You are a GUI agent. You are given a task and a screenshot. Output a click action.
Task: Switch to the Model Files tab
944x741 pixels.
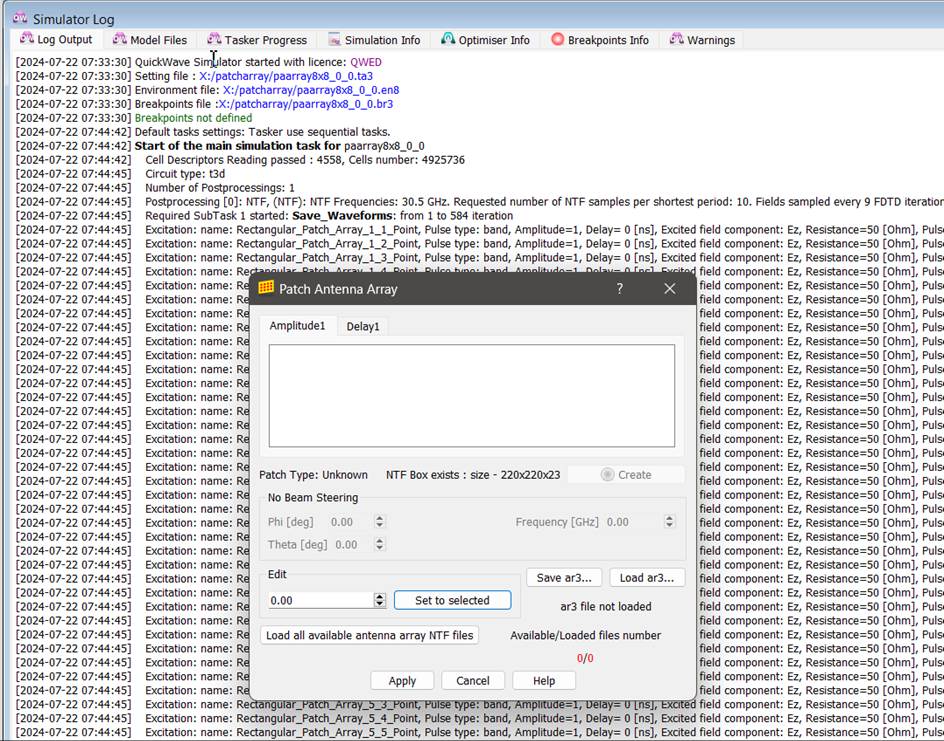click(150, 40)
